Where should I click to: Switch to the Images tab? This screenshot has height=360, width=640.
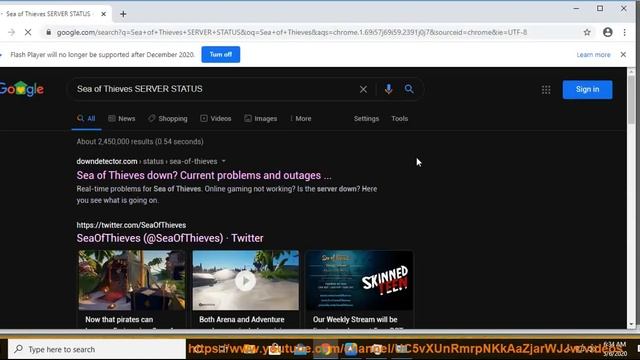260,119
